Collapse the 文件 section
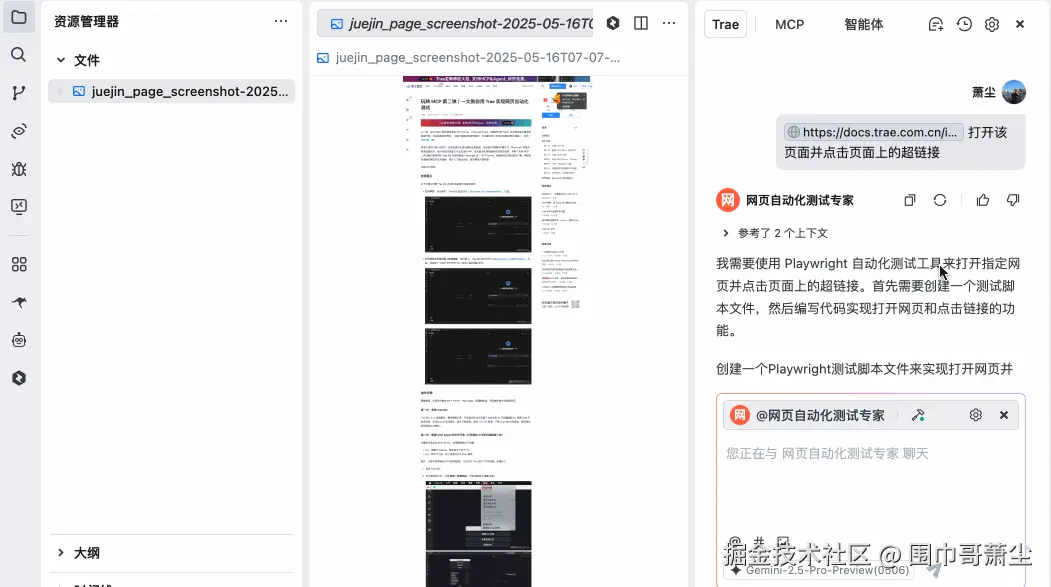This screenshot has width=1051, height=587. (60, 60)
